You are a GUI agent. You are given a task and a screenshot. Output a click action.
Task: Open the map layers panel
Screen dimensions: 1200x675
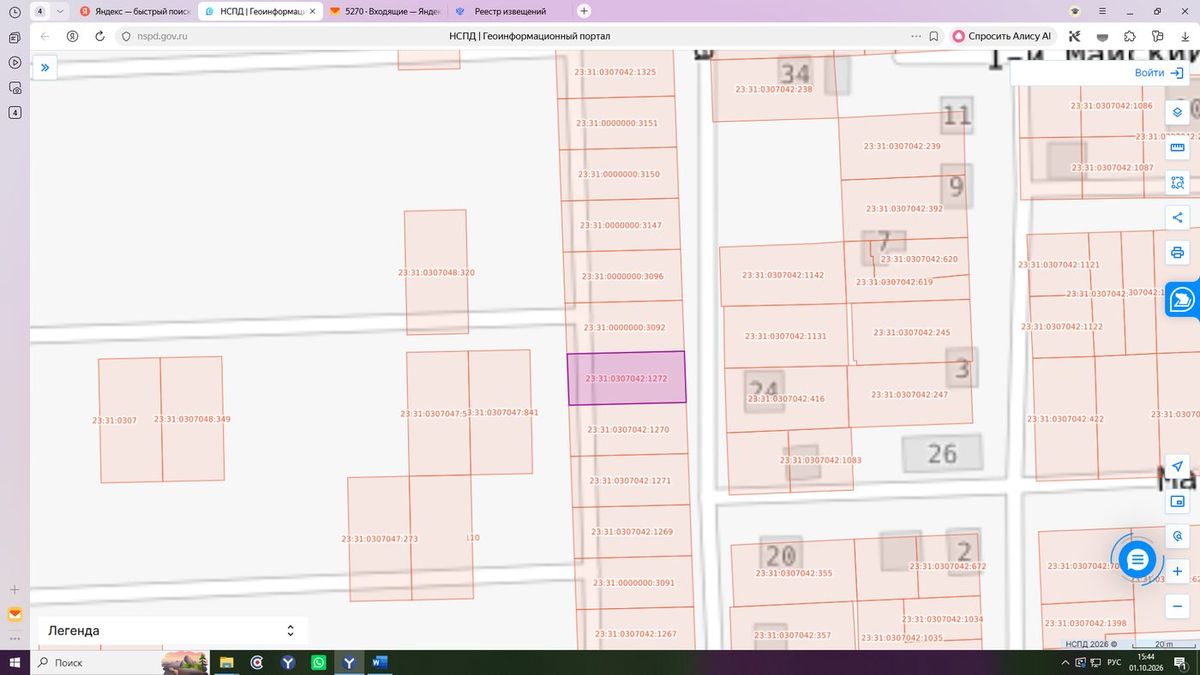[x=1178, y=112]
